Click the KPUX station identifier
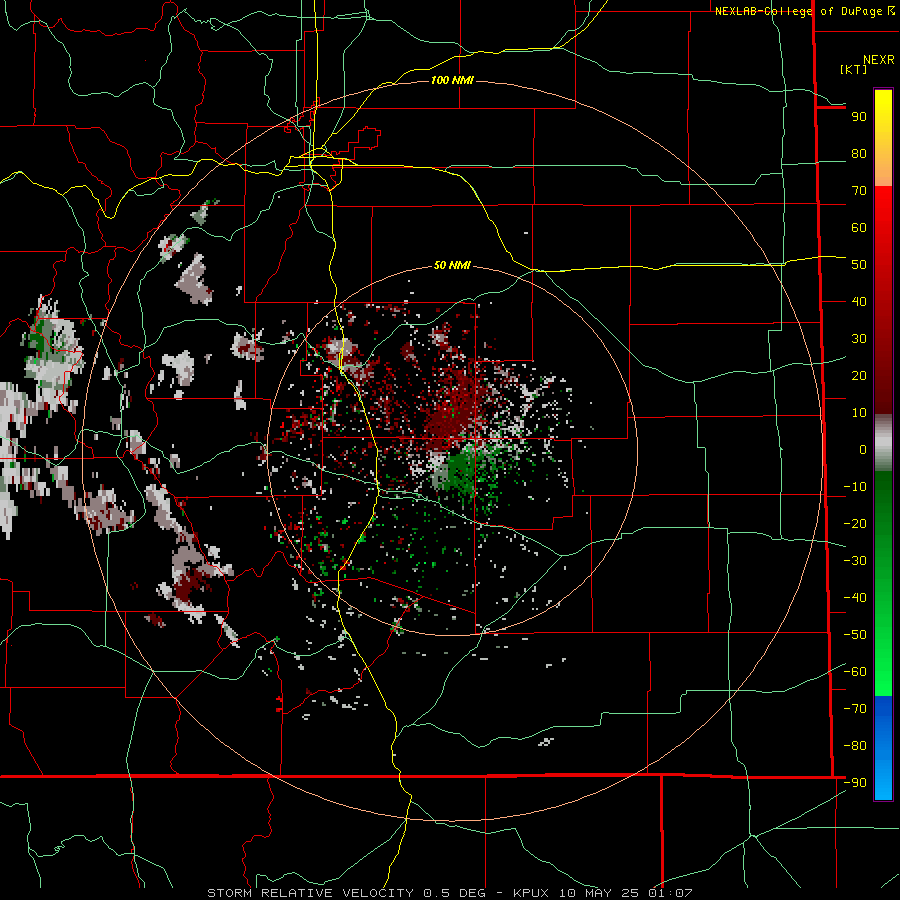 [x=531, y=893]
